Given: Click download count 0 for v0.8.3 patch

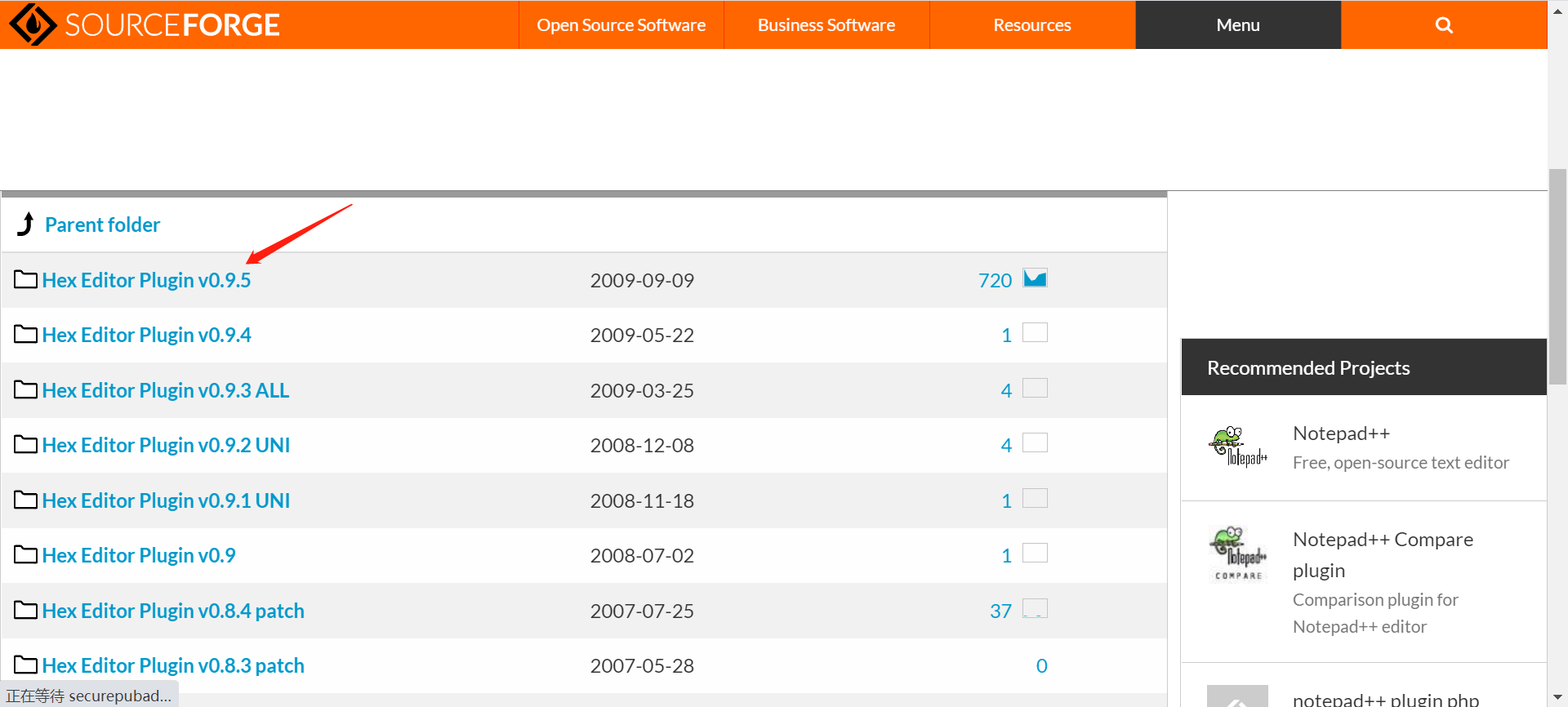Looking at the screenshot, I should pos(1041,665).
